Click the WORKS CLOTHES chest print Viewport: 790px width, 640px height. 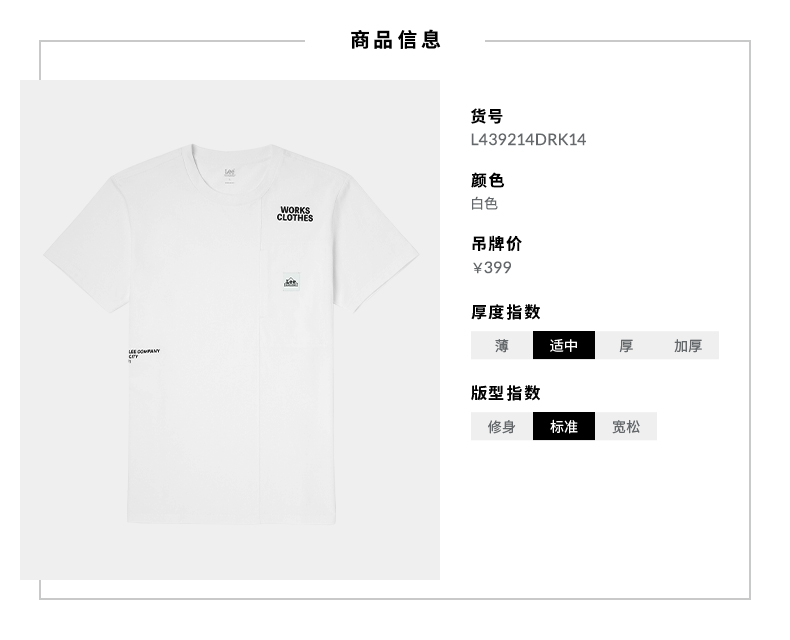click(x=295, y=214)
